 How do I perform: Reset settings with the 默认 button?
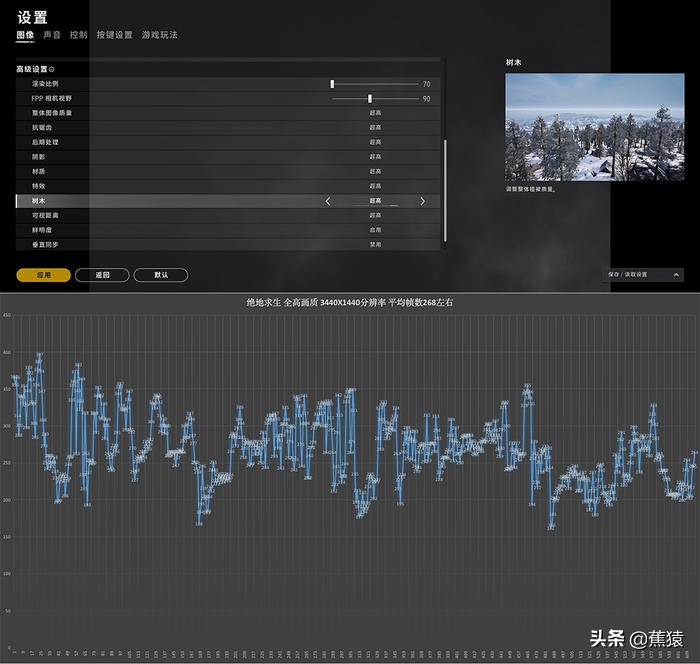161,274
